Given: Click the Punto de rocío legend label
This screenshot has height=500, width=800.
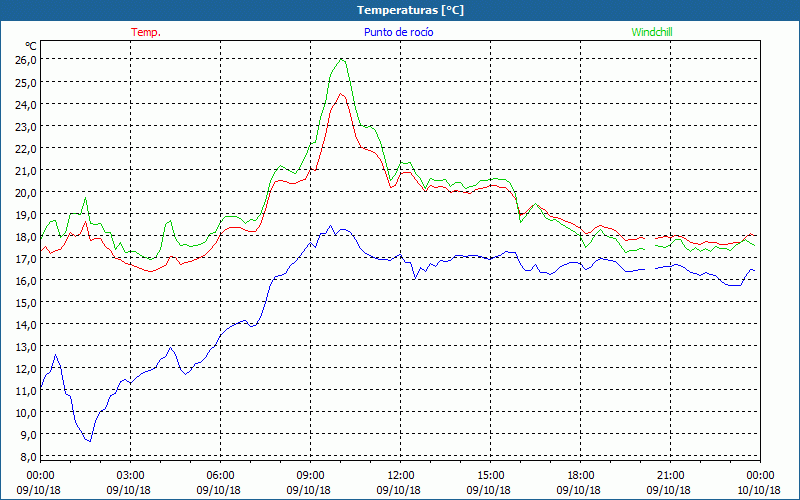Looking at the screenshot, I should [x=398, y=32].
